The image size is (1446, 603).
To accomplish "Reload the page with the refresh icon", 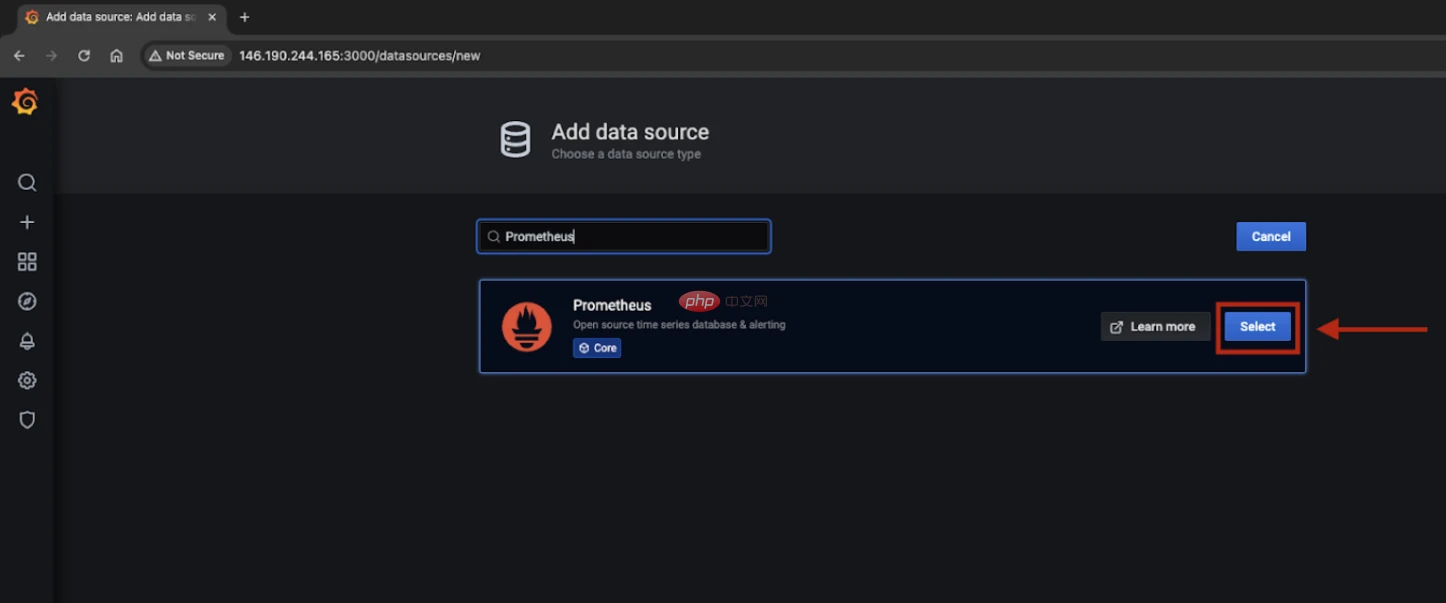I will click(x=84, y=55).
